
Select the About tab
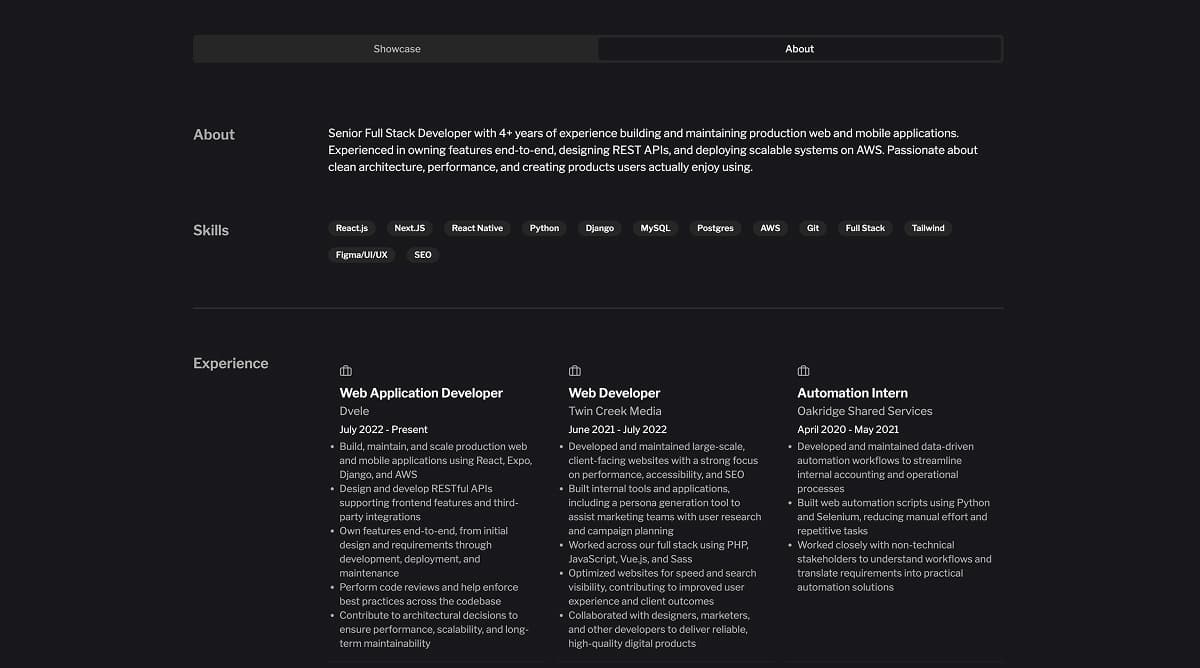[x=799, y=49]
